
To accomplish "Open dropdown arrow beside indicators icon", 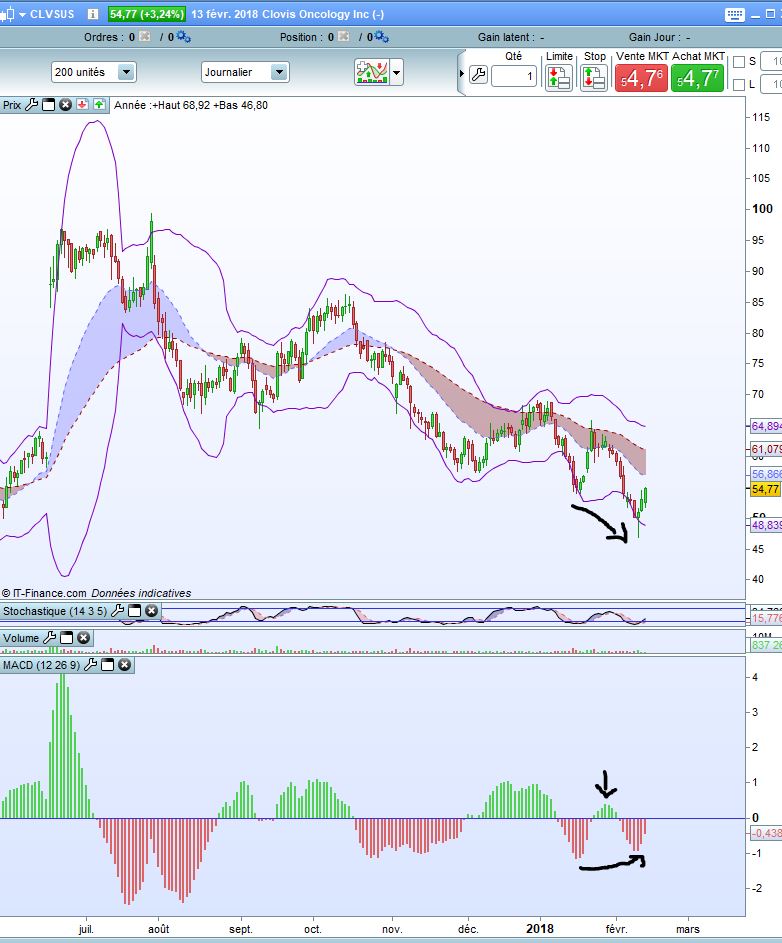I will (396, 73).
